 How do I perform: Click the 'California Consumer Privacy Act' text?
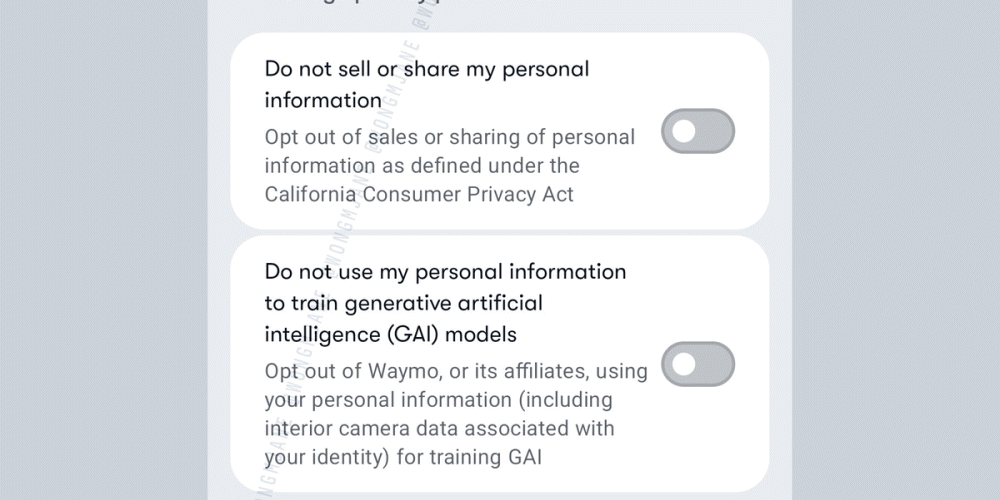click(x=419, y=194)
